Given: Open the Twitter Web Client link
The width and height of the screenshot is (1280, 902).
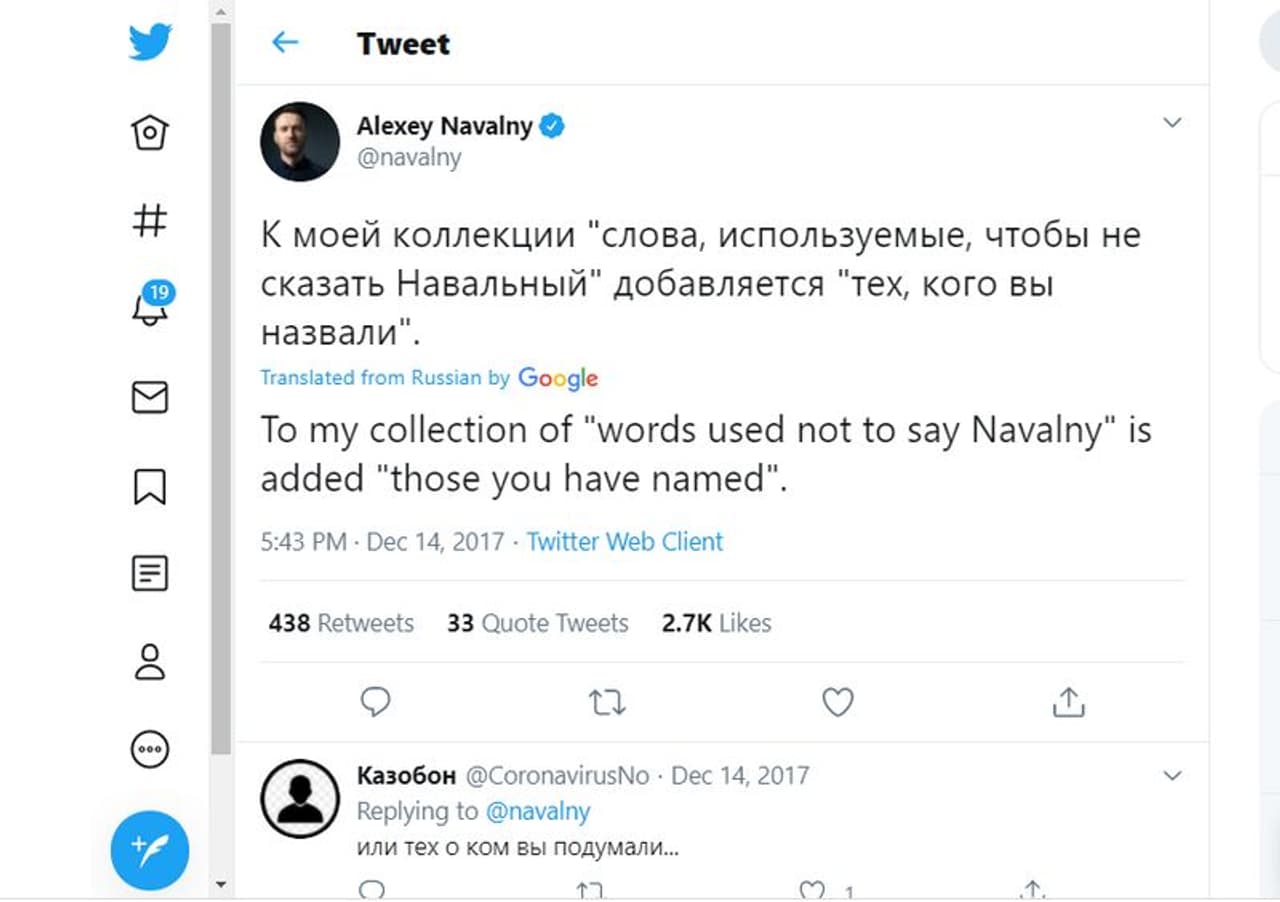Looking at the screenshot, I should (624, 542).
